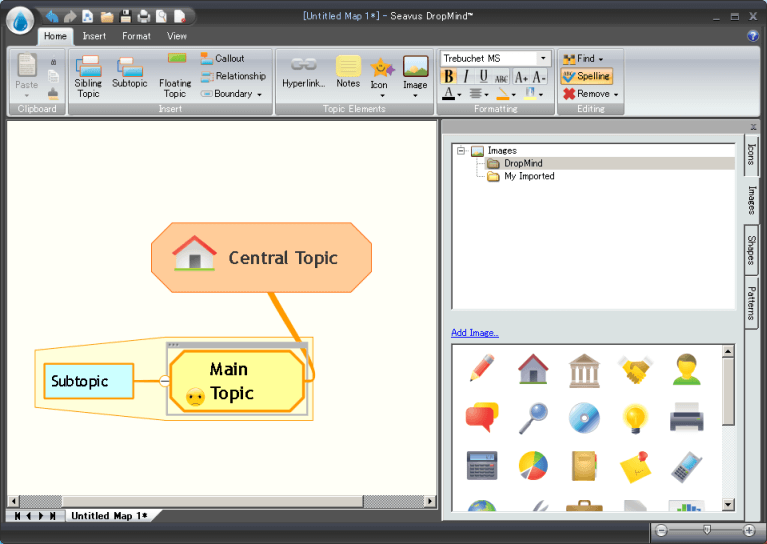Toggle Underline formatting
767x544 pixels.
pos(484,76)
